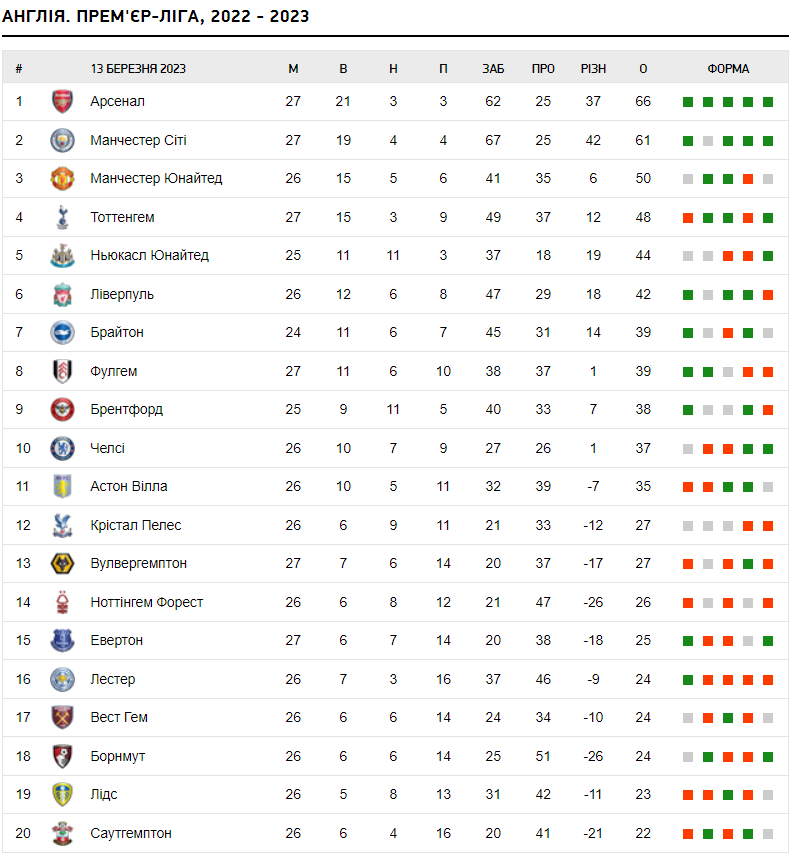The width and height of the screenshot is (791, 856).
Task: Click the Manchester United crest icon
Action: pos(62,179)
